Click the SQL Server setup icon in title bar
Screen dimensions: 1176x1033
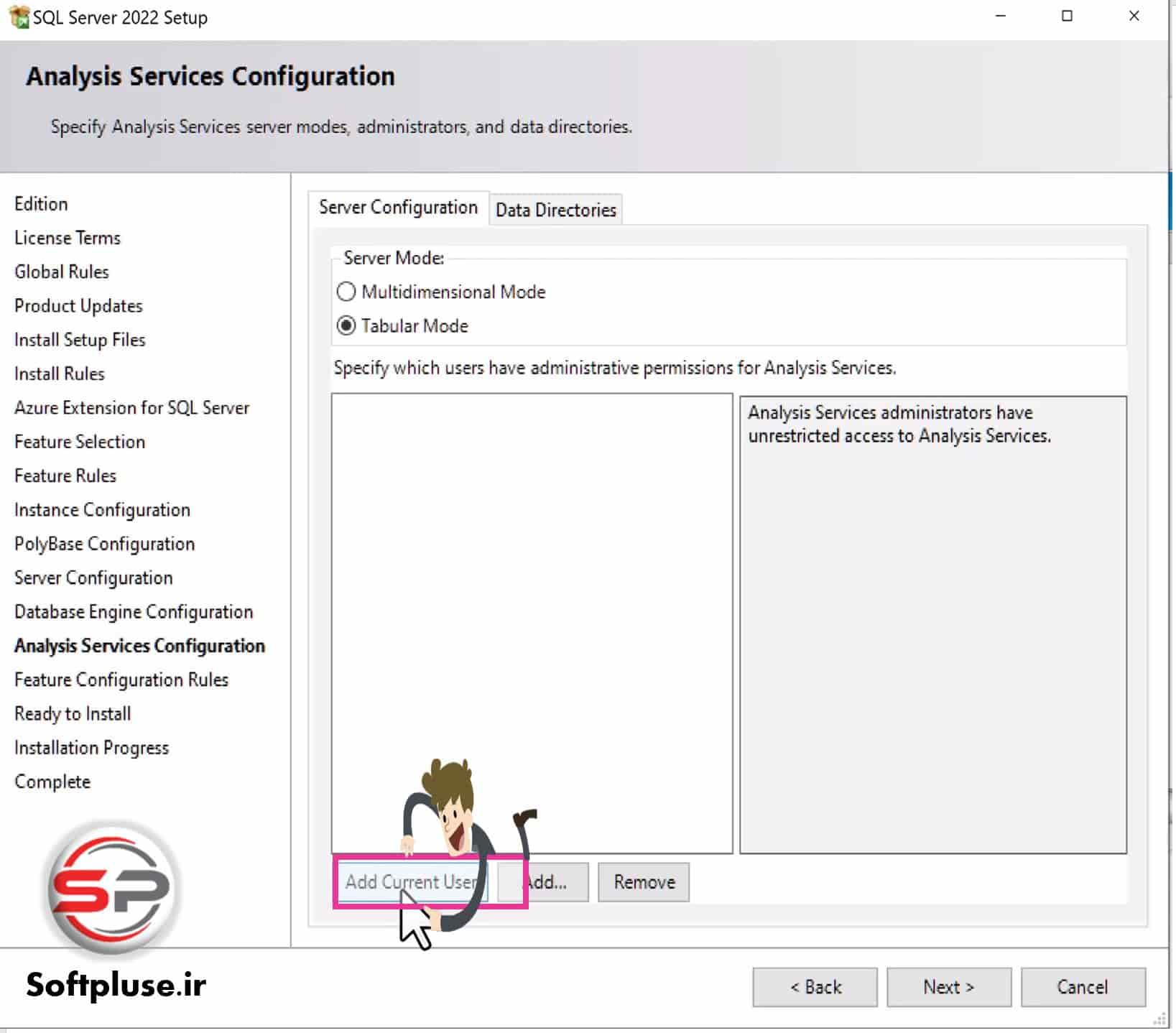19,16
